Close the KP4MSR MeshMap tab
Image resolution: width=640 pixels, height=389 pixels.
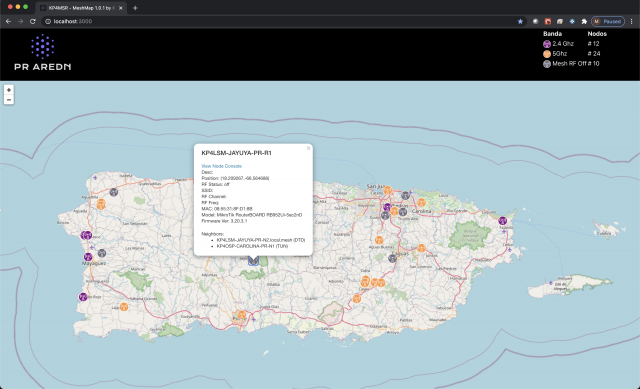point(120,8)
